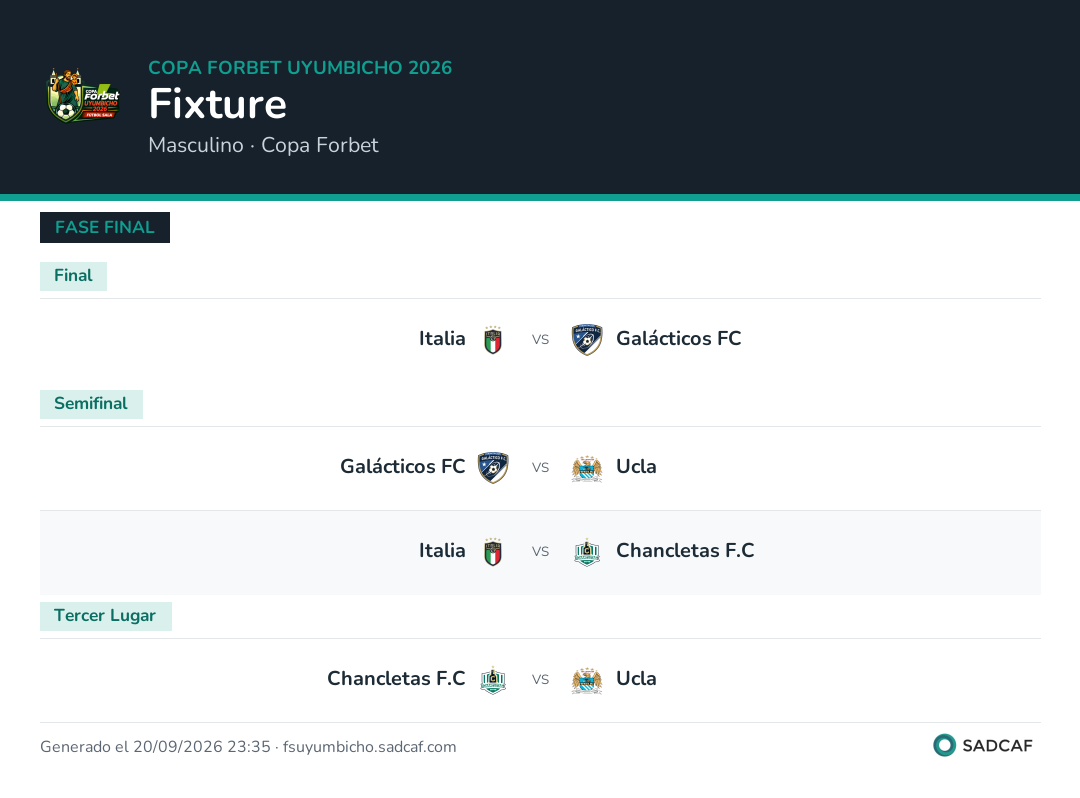Click the Copa Forbet tournament logo
The image size is (1080, 798).
click(84, 96)
